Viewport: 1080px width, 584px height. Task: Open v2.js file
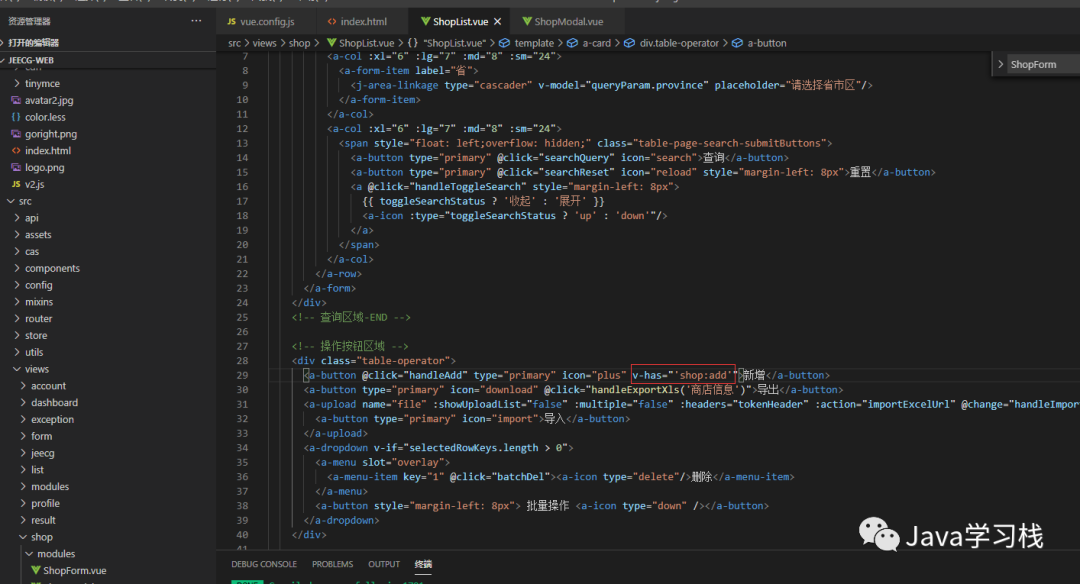[34, 184]
